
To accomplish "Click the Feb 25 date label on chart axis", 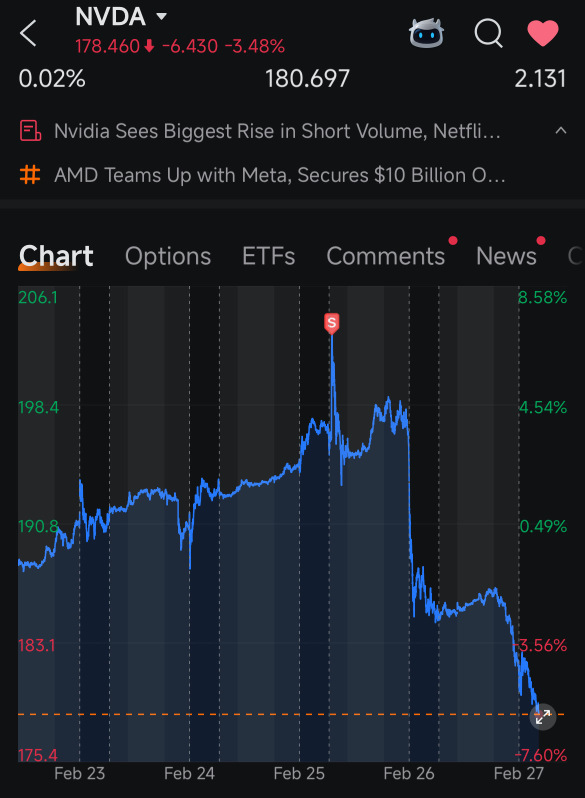I will 299,774.
